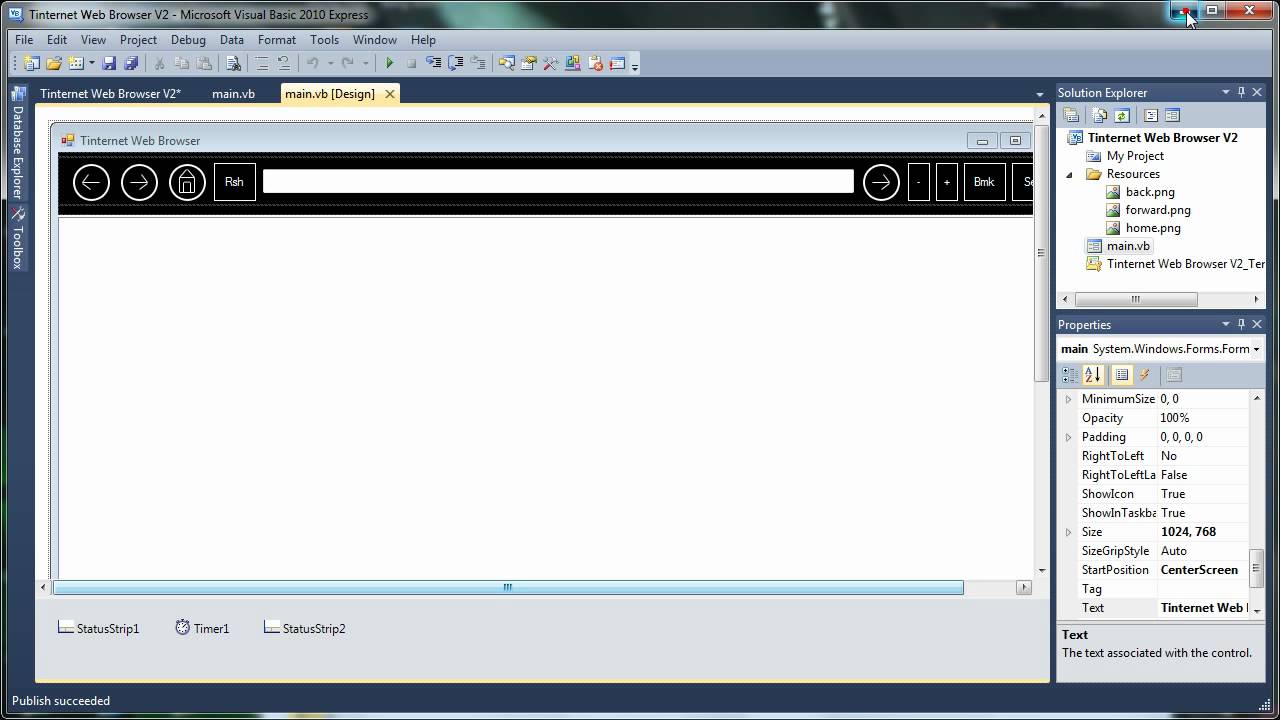Open the Undo history dropdown arrow
Viewport: 1280px width, 720px height.
330,63
